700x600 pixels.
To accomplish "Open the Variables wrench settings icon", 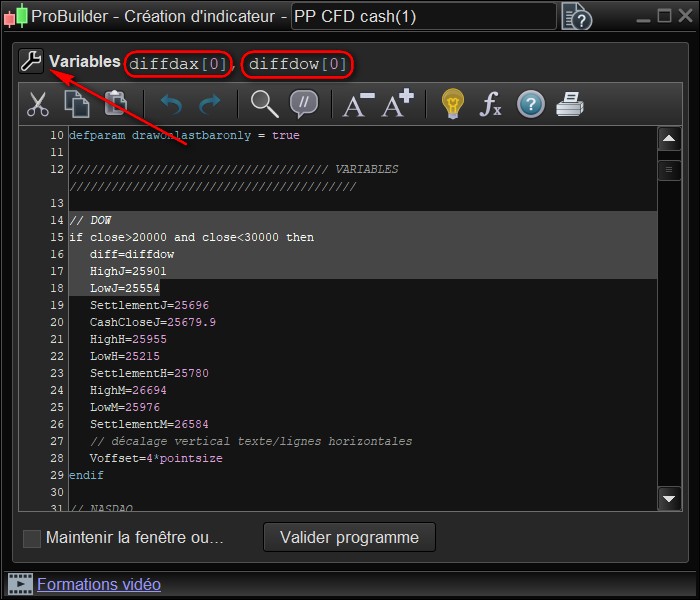I will pyautogui.click(x=31, y=61).
